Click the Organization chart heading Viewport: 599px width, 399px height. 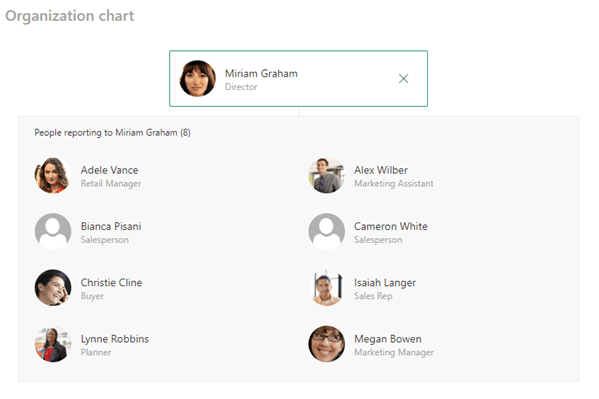click(70, 16)
